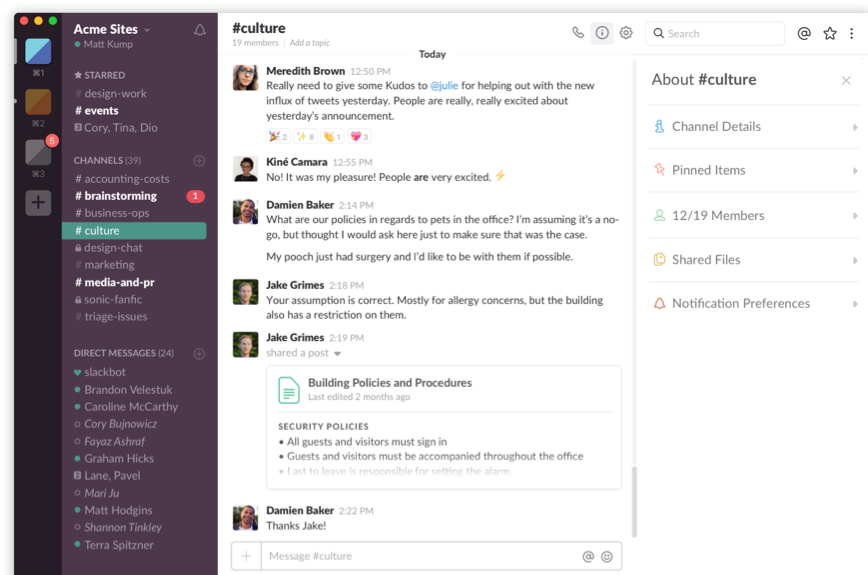This screenshot has height=575, width=868.
Task: Open Building Policies and Procedures post
Action: (390, 383)
